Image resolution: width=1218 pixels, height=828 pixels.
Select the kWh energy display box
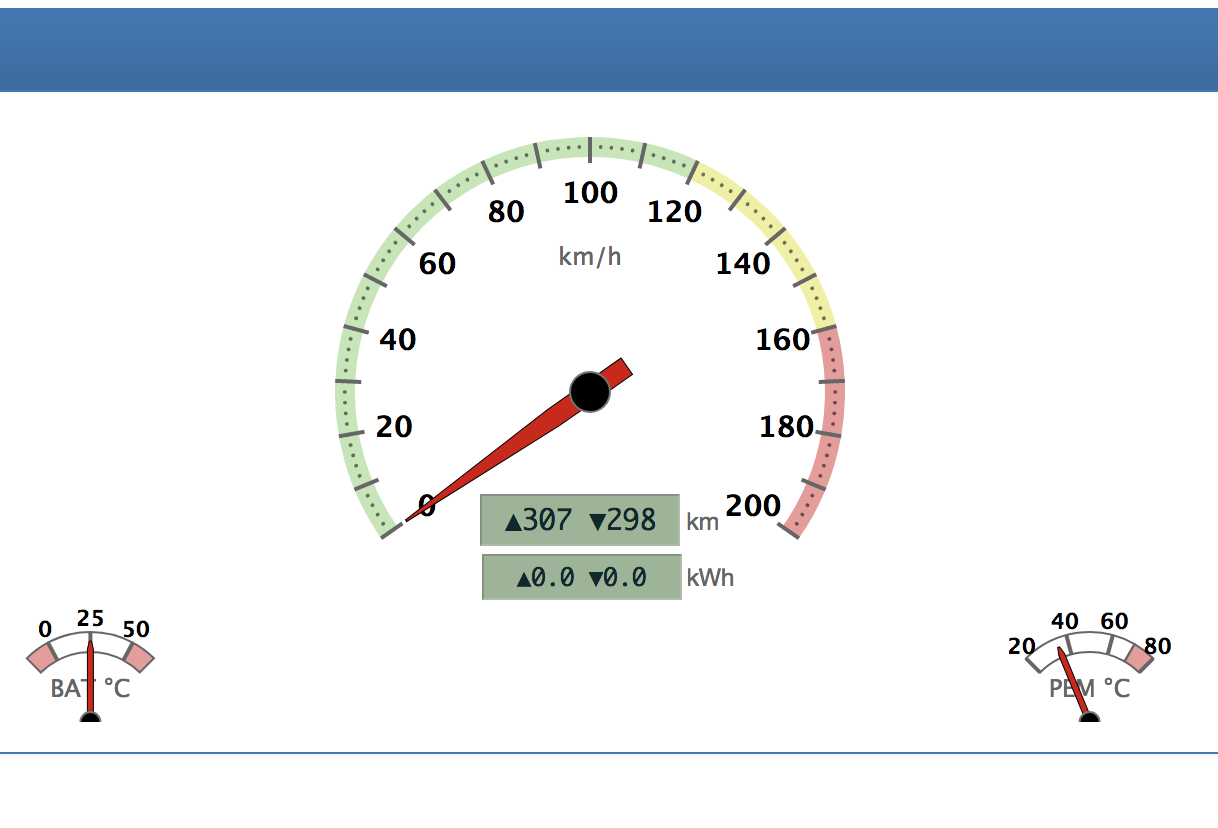click(581, 577)
